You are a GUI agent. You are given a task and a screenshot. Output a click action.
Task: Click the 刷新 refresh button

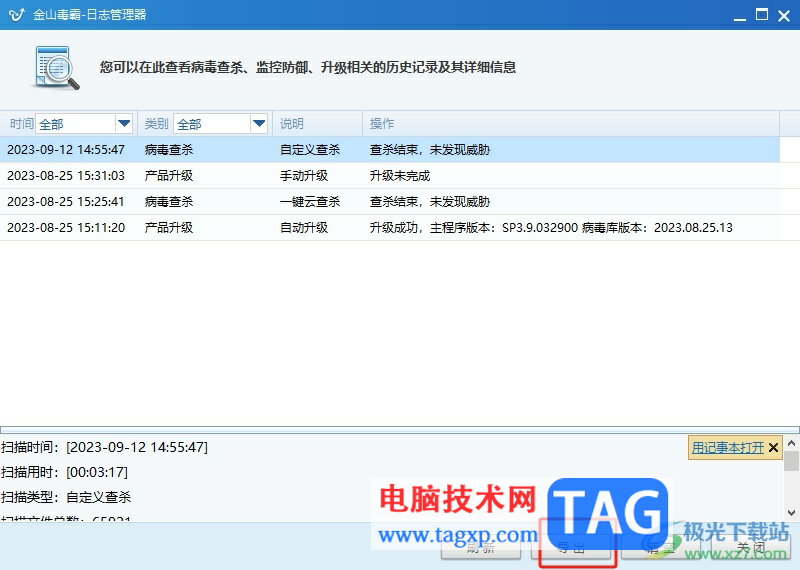click(x=481, y=548)
